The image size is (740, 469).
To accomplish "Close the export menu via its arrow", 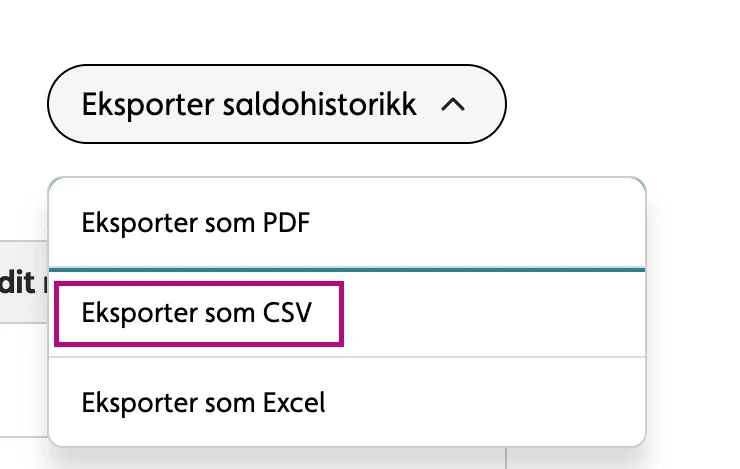I will pyautogui.click(x=453, y=104).
